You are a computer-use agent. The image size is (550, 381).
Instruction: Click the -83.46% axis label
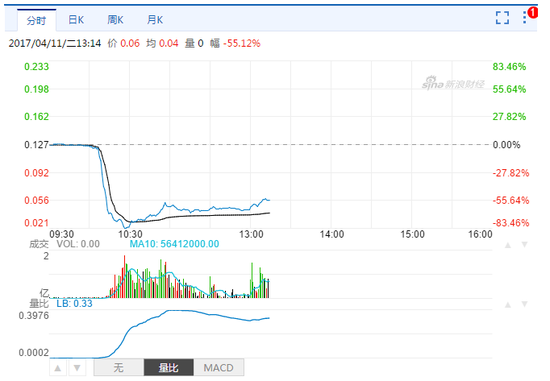(x=511, y=223)
